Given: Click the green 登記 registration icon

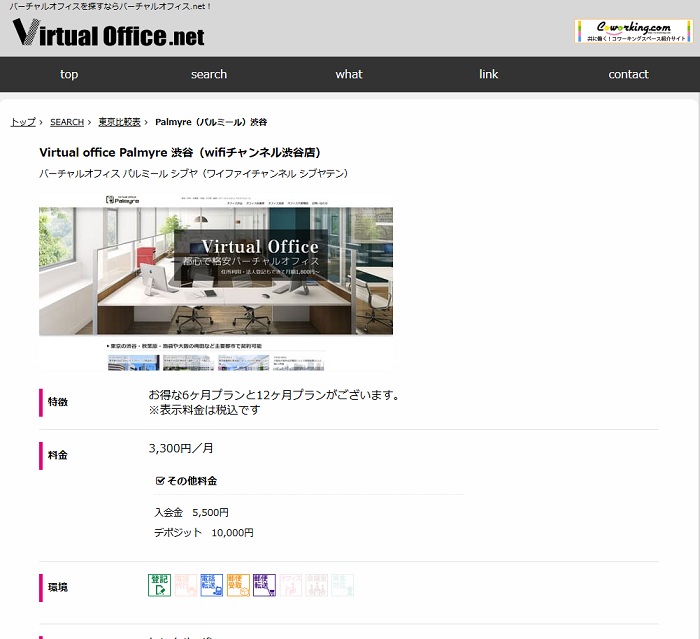Looking at the screenshot, I should tap(160, 586).
